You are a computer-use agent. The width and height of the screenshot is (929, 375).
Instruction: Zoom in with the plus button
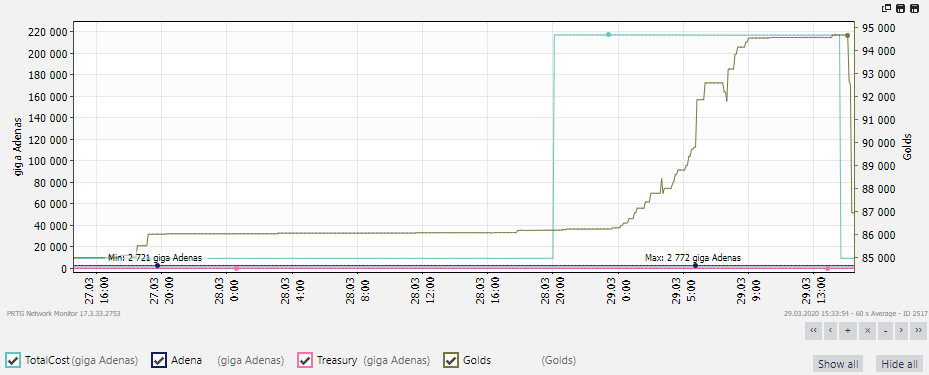click(x=848, y=330)
